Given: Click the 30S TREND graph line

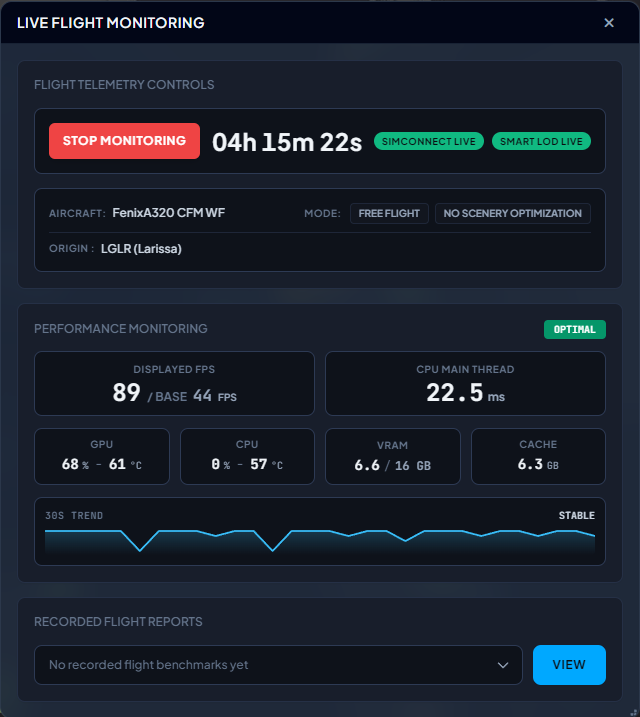Looking at the screenshot, I should coord(320,539).
